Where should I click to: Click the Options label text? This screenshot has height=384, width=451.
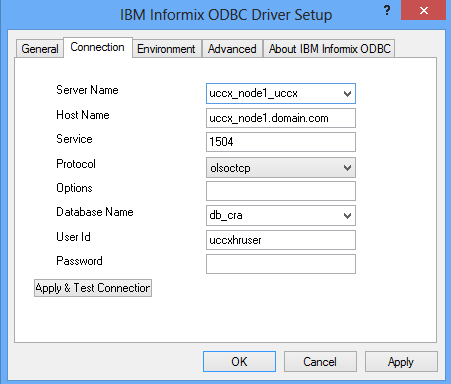pyautogui.click(x=74, y=188)
